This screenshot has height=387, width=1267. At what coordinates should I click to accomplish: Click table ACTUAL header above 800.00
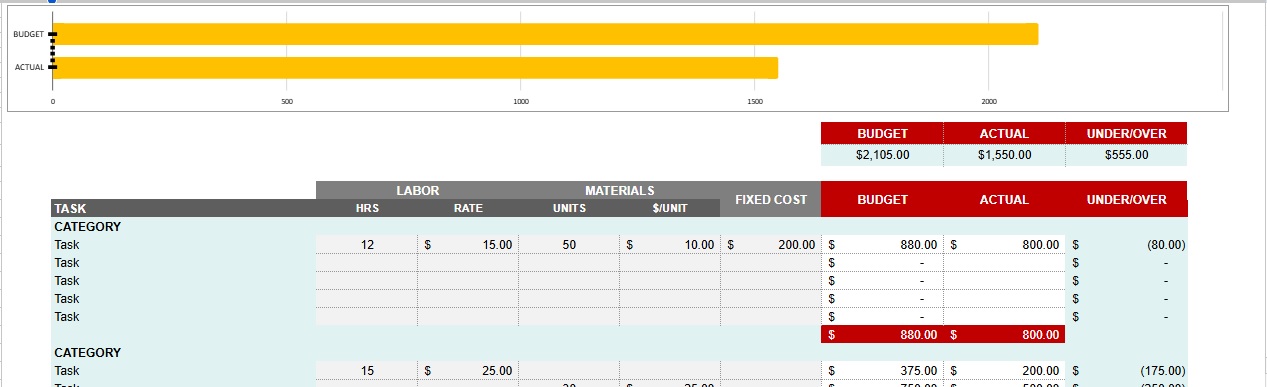[1004, 199]
